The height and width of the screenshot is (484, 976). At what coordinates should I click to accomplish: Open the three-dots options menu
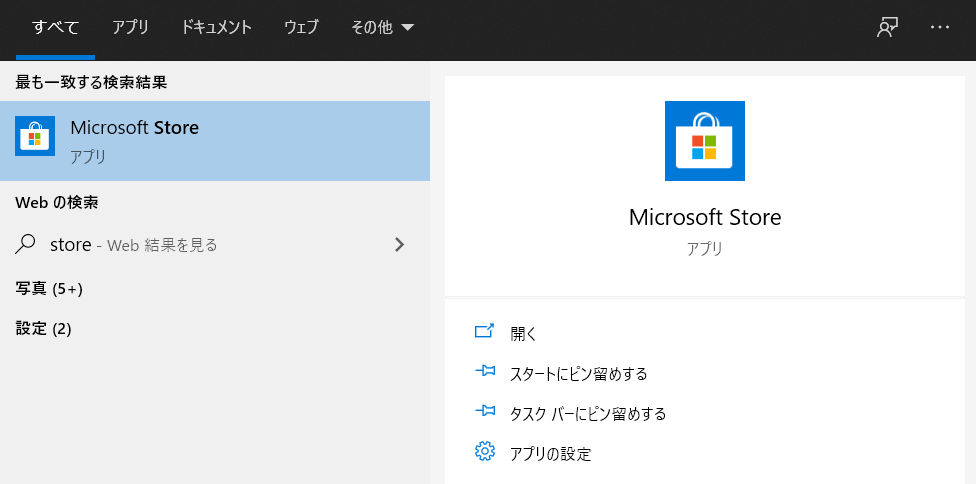pos(940,28)
